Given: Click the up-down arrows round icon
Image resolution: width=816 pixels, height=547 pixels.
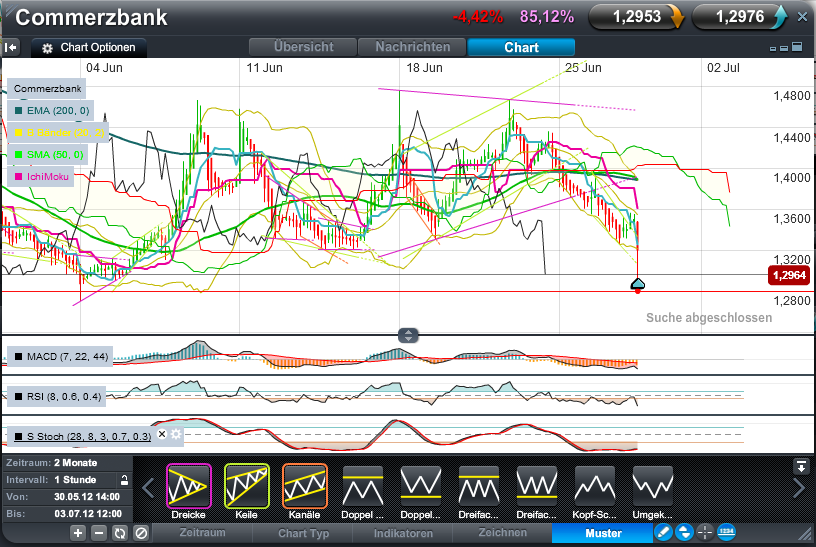Looking at the screenshot, I should pyautogui.click(x=684, y=532).
